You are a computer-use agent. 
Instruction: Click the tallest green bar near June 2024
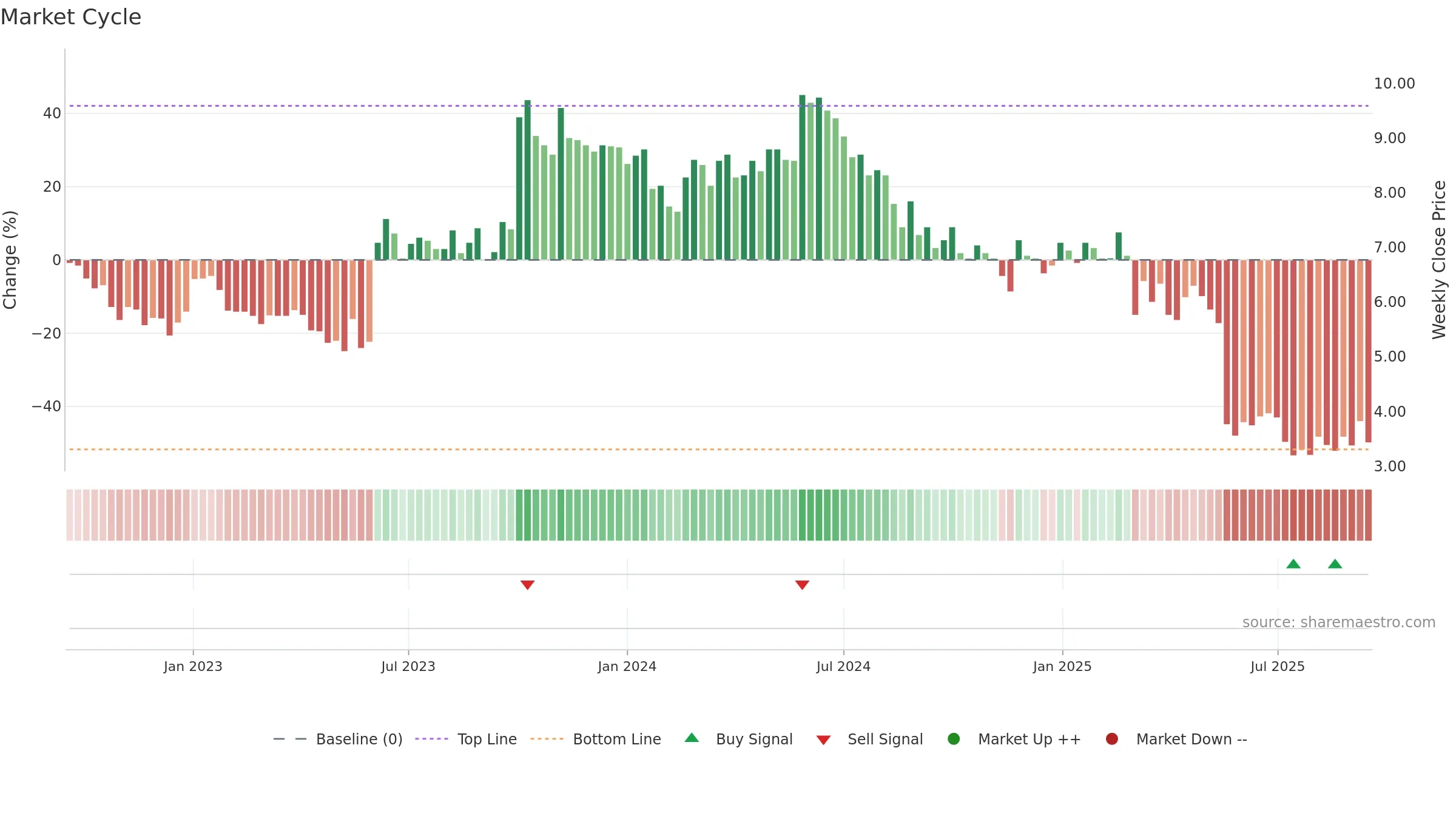[x=802, y=177]
